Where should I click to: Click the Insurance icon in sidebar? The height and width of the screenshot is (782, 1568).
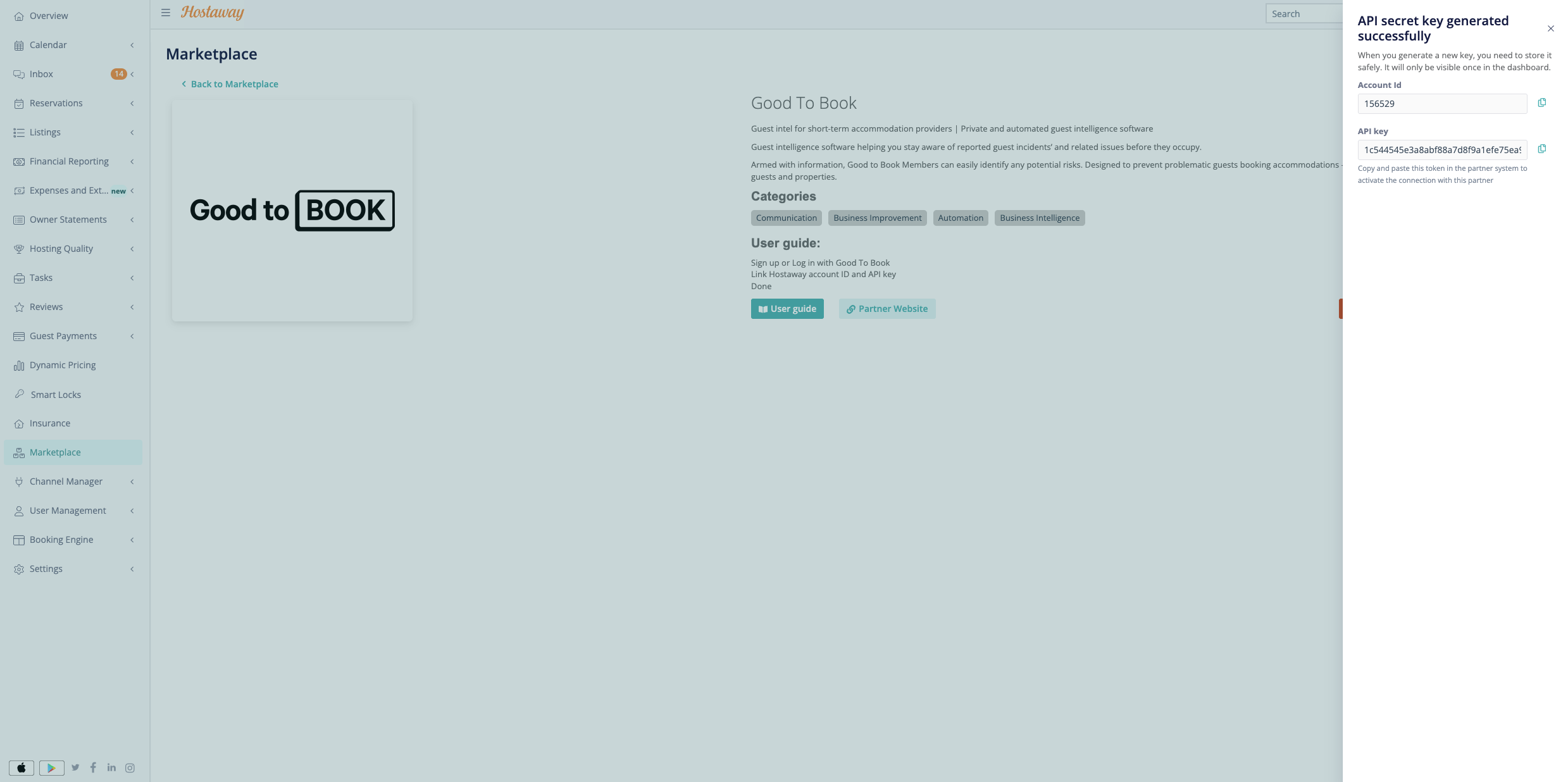coord(19,423)
